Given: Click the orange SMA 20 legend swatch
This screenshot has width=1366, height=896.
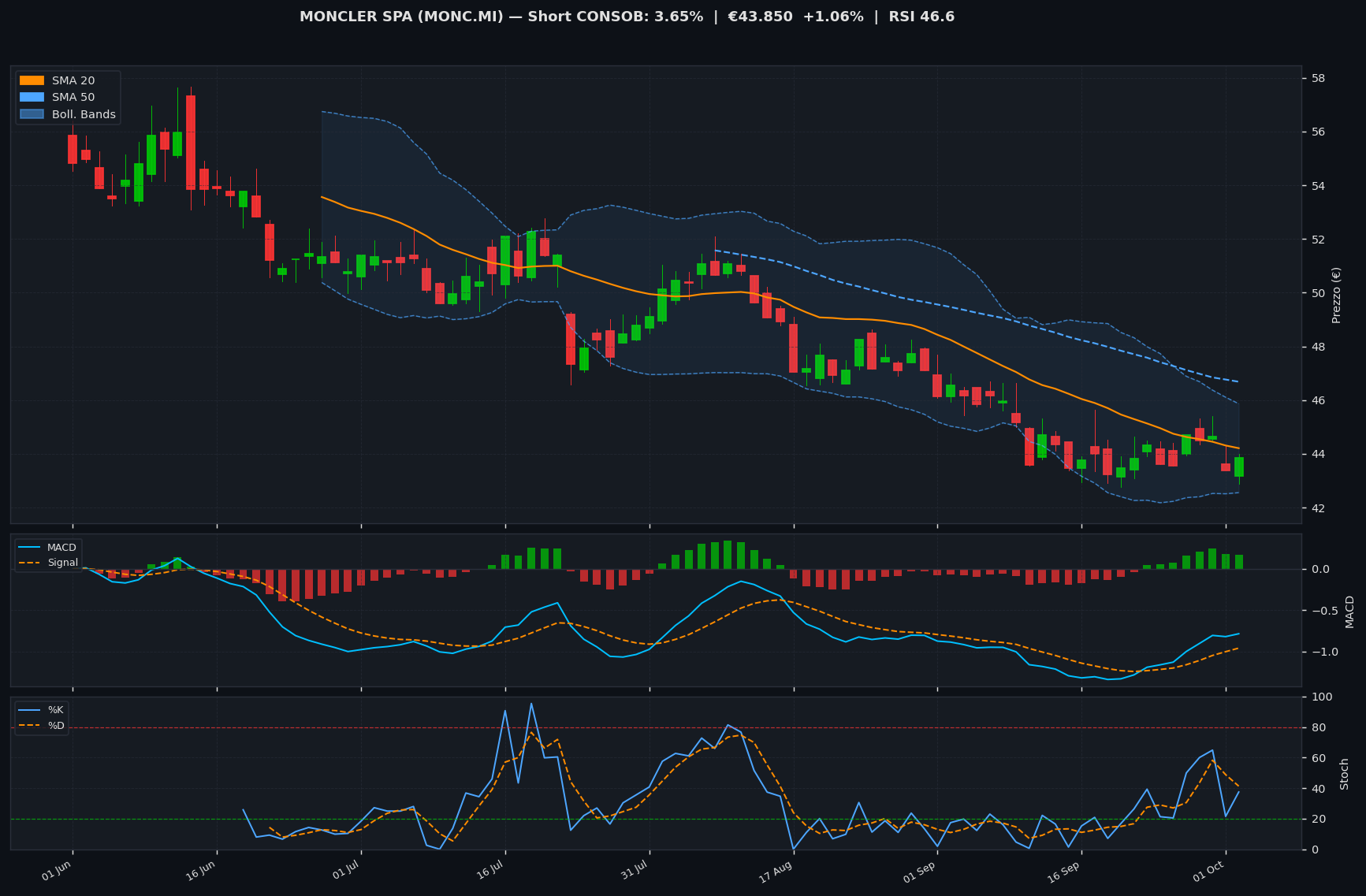Looking at the screenshot, I should click(32, 80).
